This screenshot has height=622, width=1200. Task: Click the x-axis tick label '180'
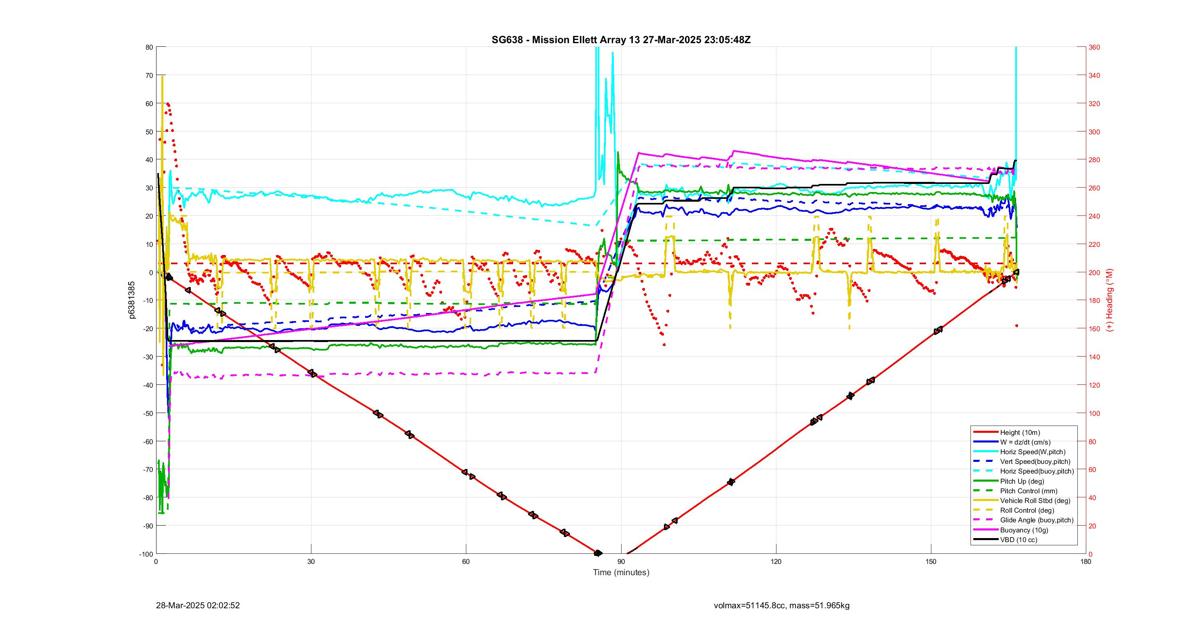[x=1086, y=562]
